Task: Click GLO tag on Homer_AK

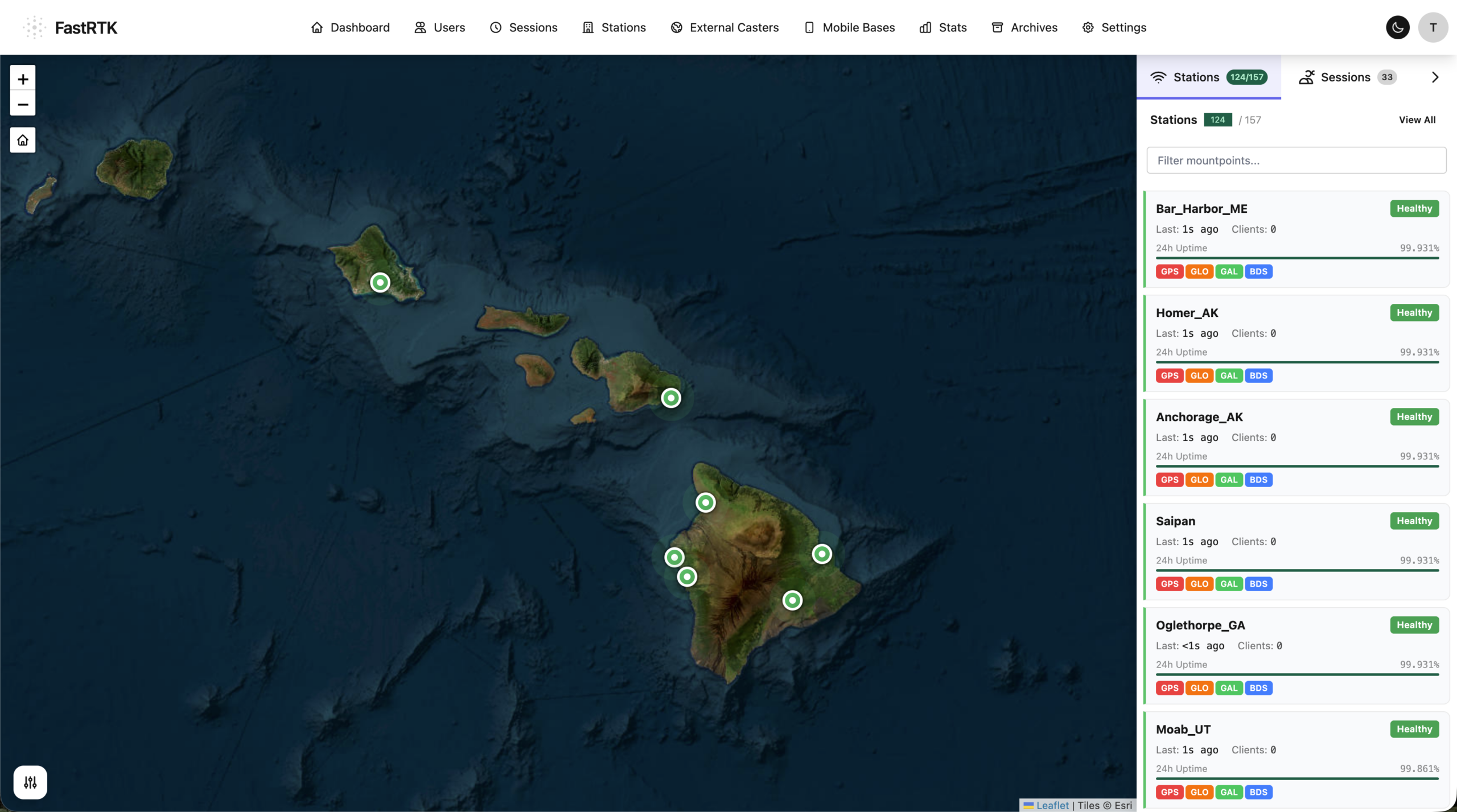Action: click(x=1199, y=376)
